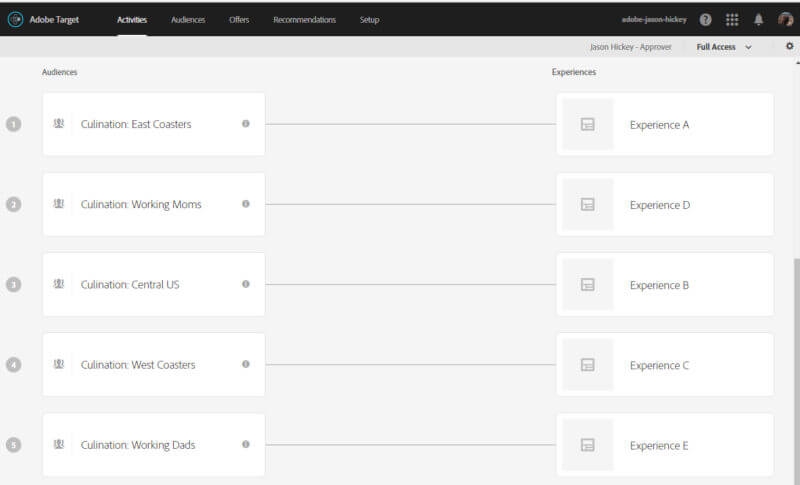
Task: Click Jason Hickey - Approver label
Action: (631, 47)
